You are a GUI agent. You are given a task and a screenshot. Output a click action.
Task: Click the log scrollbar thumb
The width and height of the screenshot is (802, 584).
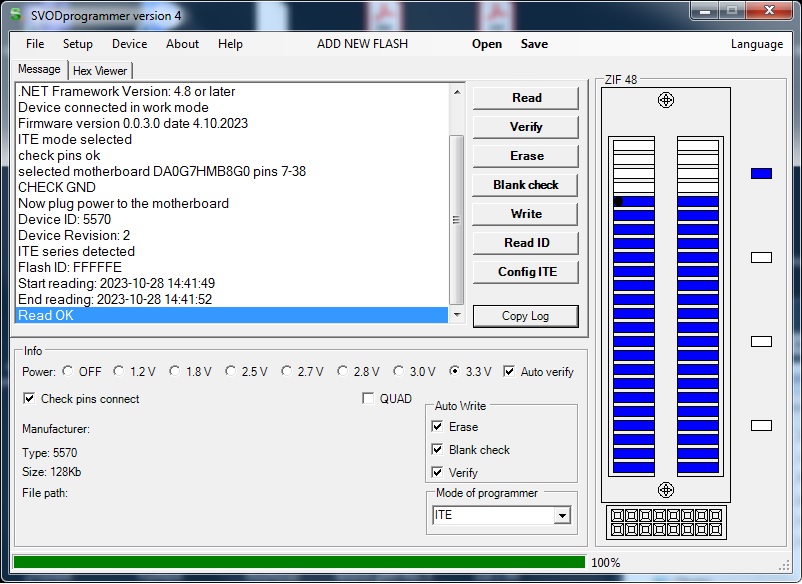457,220
